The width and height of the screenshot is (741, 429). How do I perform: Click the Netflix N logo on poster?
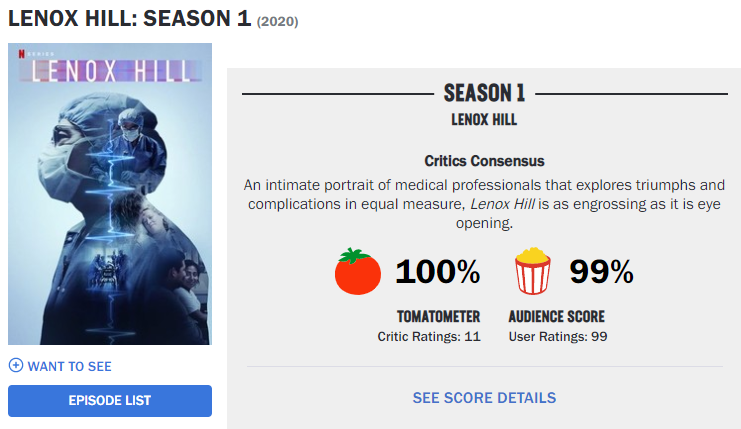pyautogui.click(x=21, y=54)
